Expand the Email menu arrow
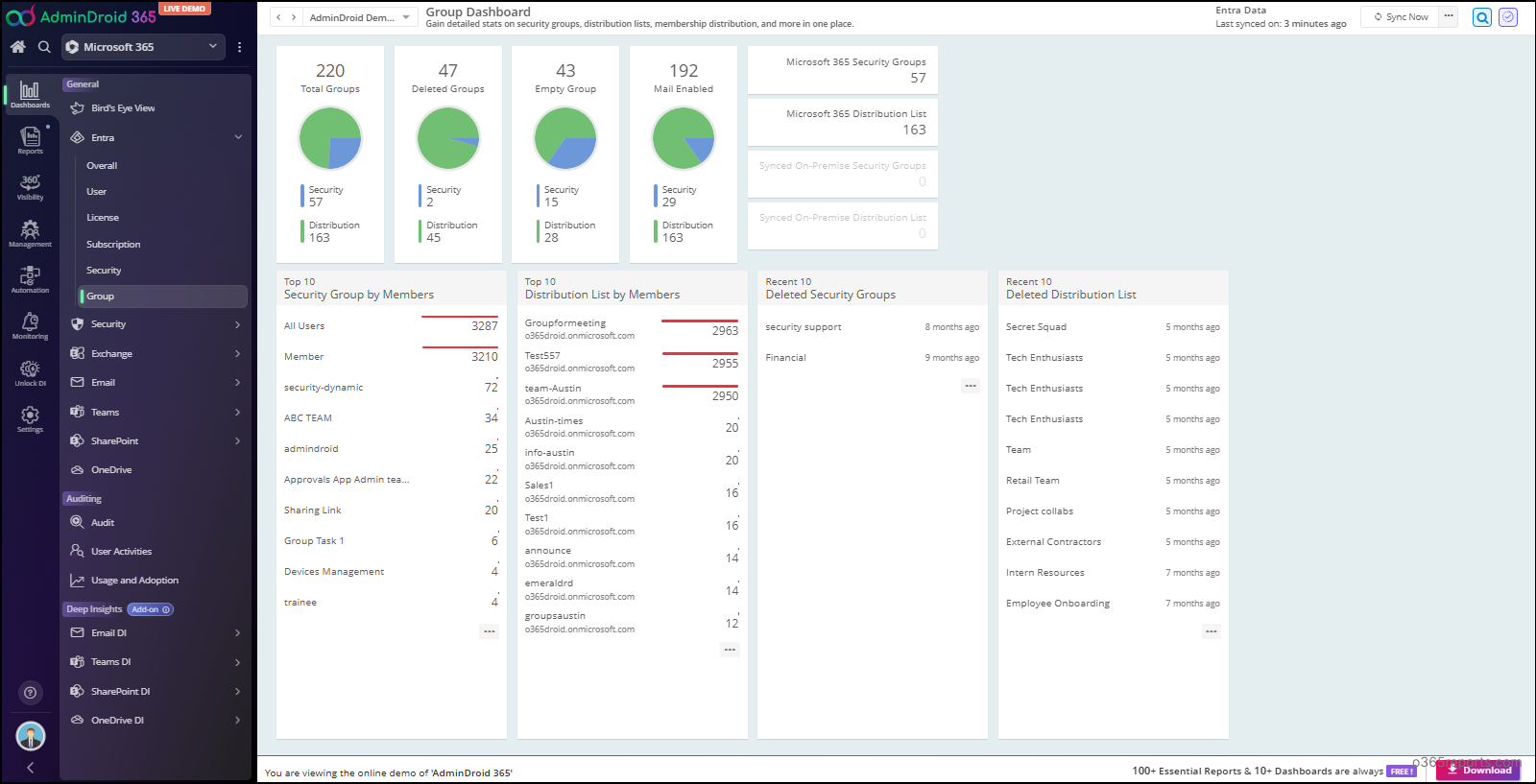This screenshot has width=1536, height=784. tap(238, 383)
